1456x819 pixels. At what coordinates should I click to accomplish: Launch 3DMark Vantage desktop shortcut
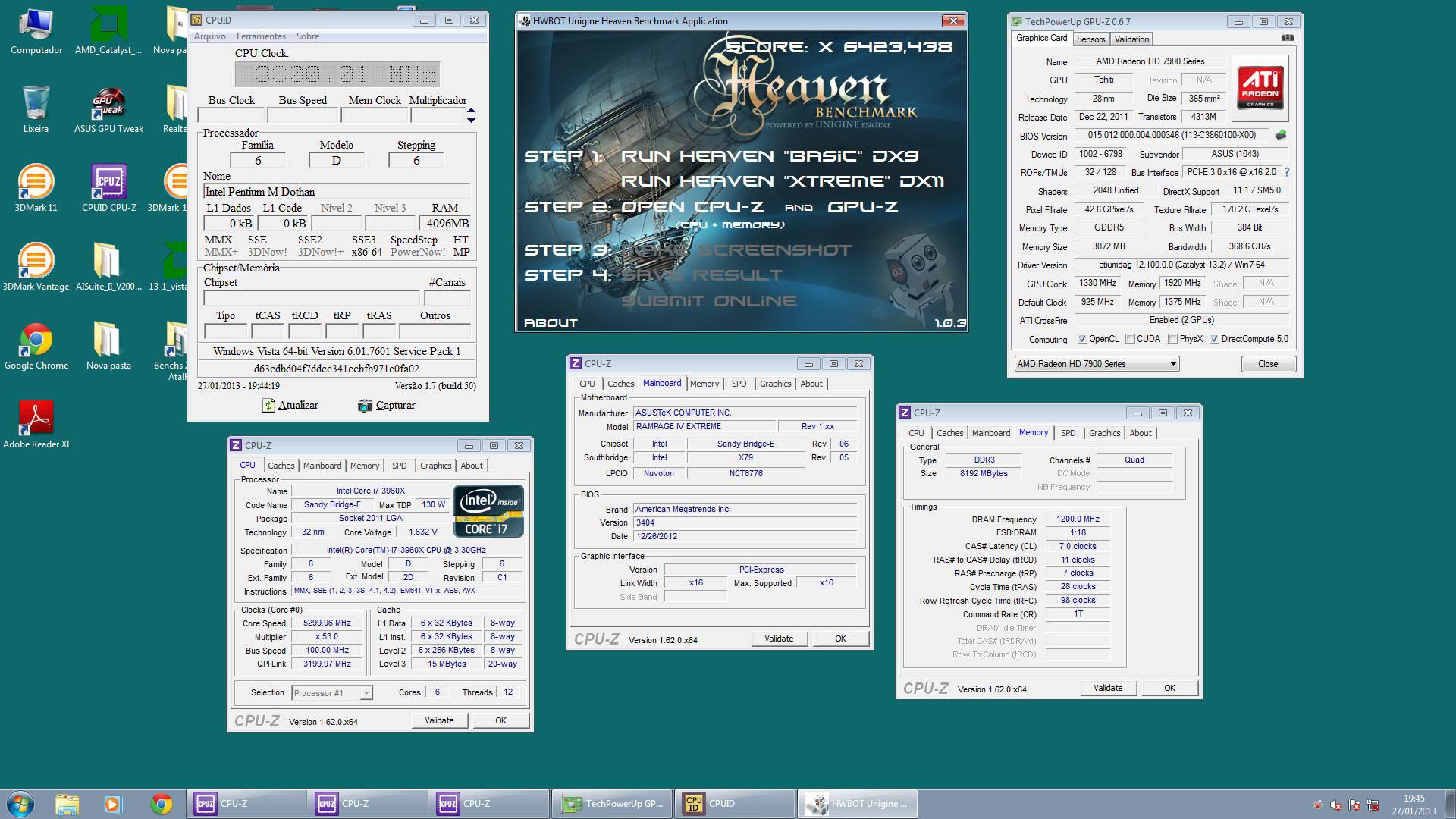[36, 267]
